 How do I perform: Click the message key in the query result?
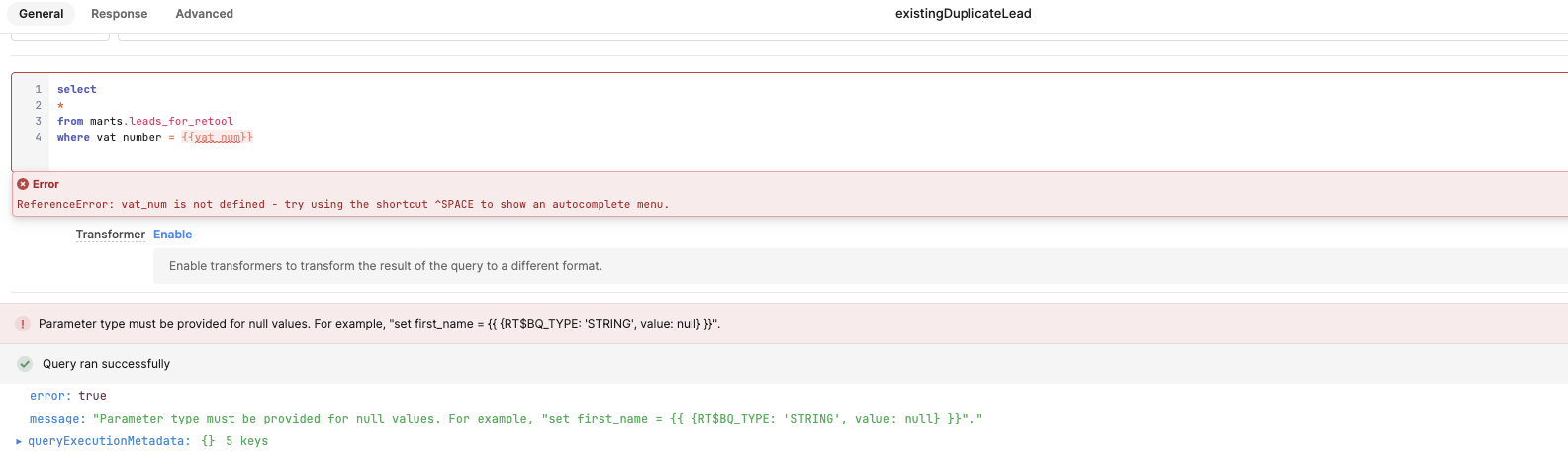pyautogui.click(x=57, y=419)
